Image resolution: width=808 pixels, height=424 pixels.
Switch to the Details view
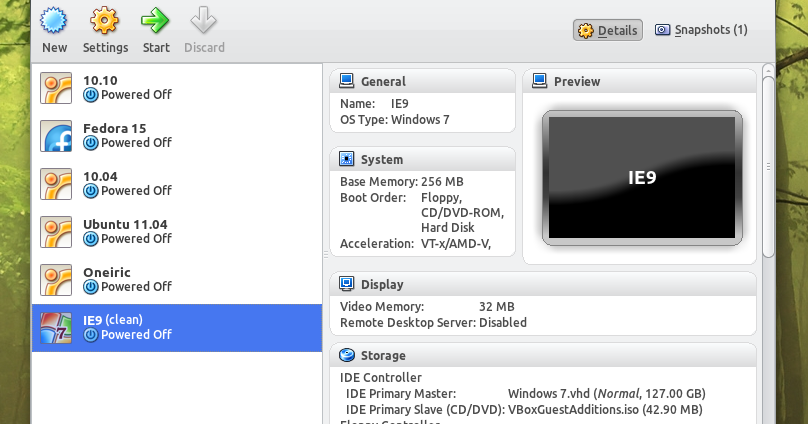click(608, 30)
